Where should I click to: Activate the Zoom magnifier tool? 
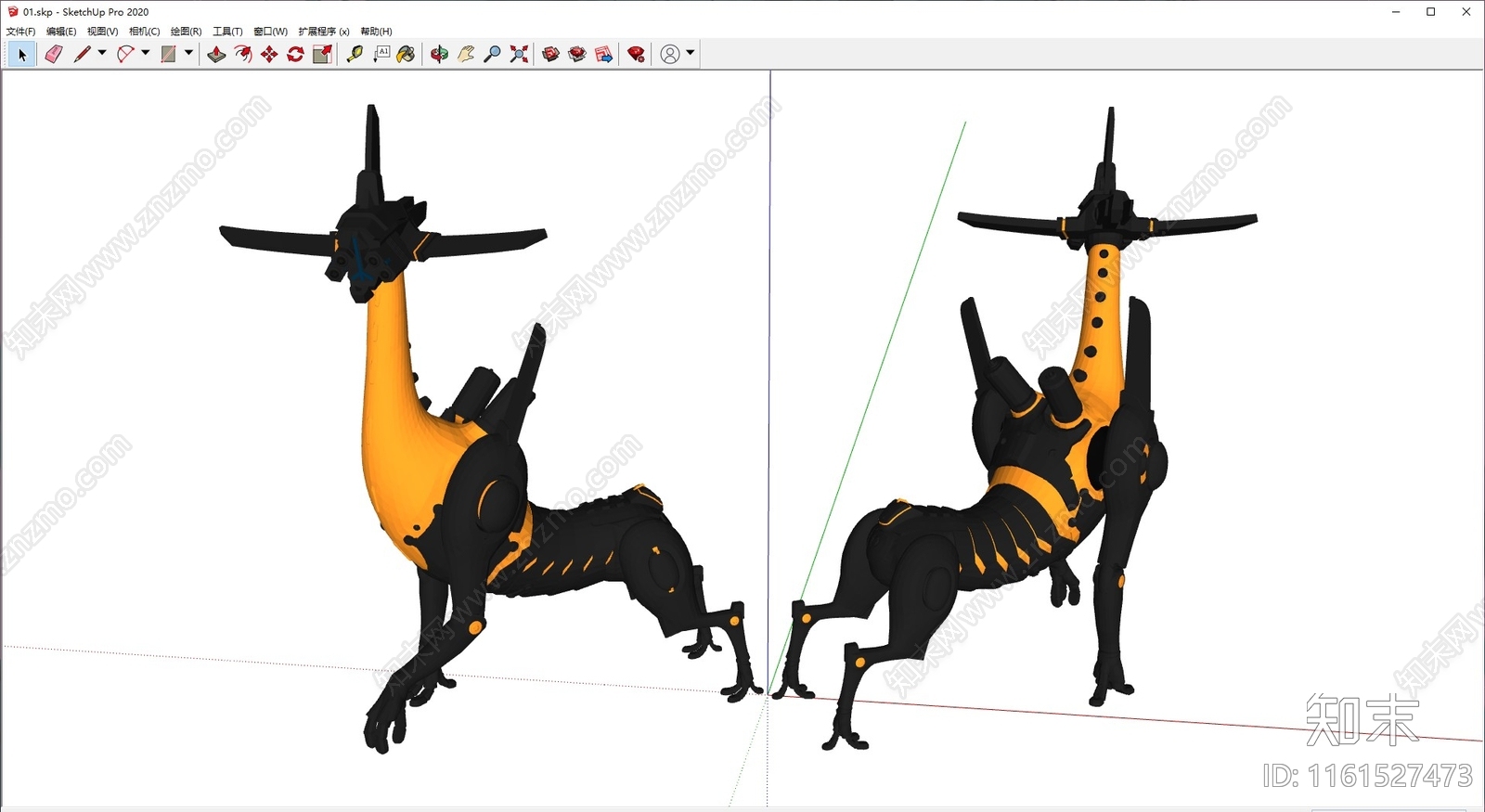(x=493, y=55)
